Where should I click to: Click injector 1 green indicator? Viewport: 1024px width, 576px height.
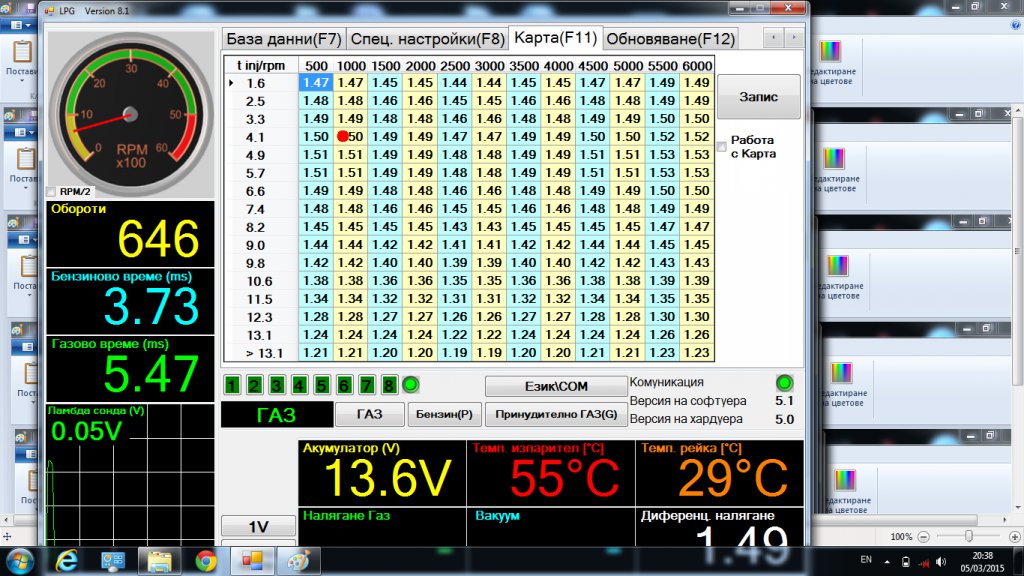pyautogui.click(x=232, y=385)
